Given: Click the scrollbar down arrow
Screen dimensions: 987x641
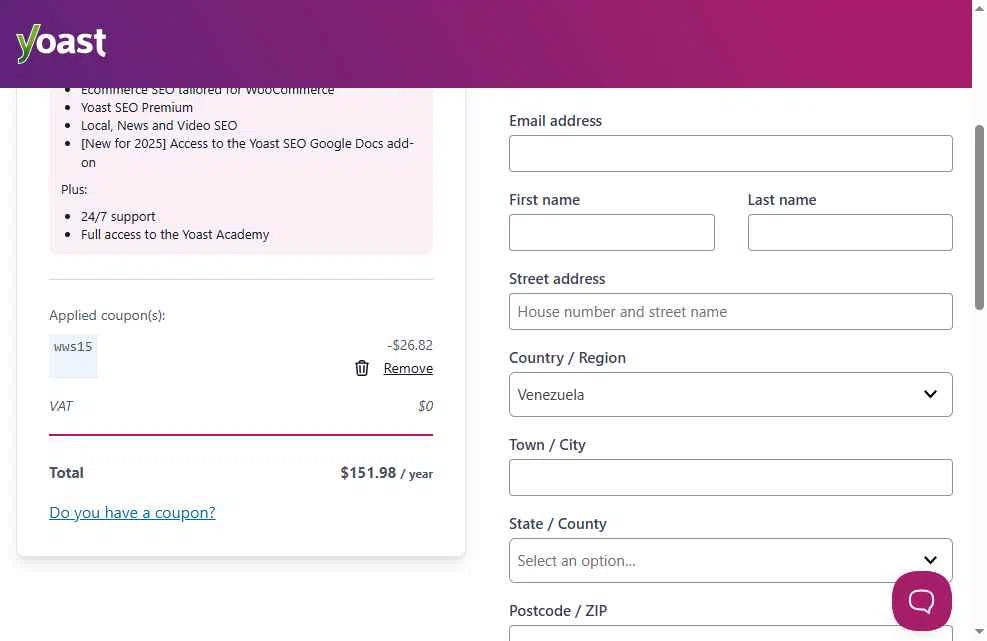Looking at the screenshot, I should coord(979,632).
